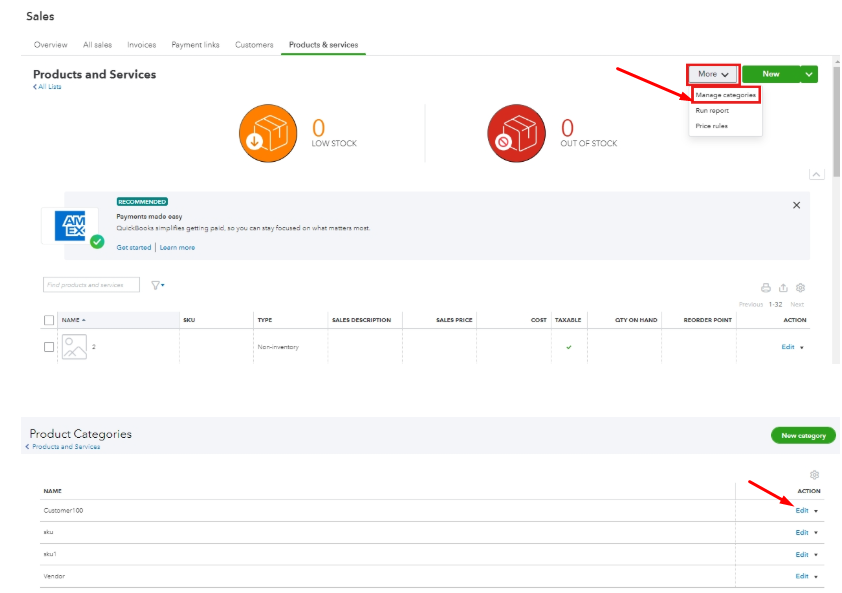Click the green New button
Screen dimensions: 842x593
click(771, 74)
